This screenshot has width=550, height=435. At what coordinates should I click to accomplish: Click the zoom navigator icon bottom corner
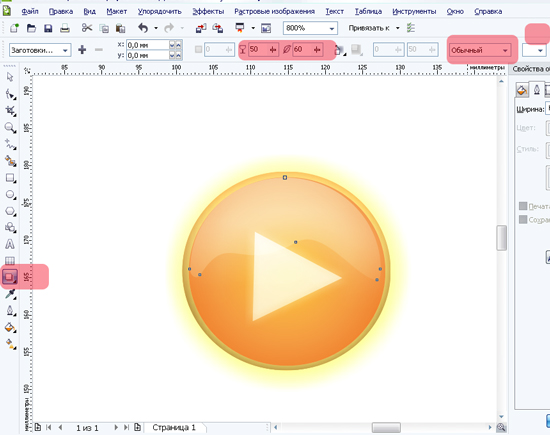click(501, 427)
